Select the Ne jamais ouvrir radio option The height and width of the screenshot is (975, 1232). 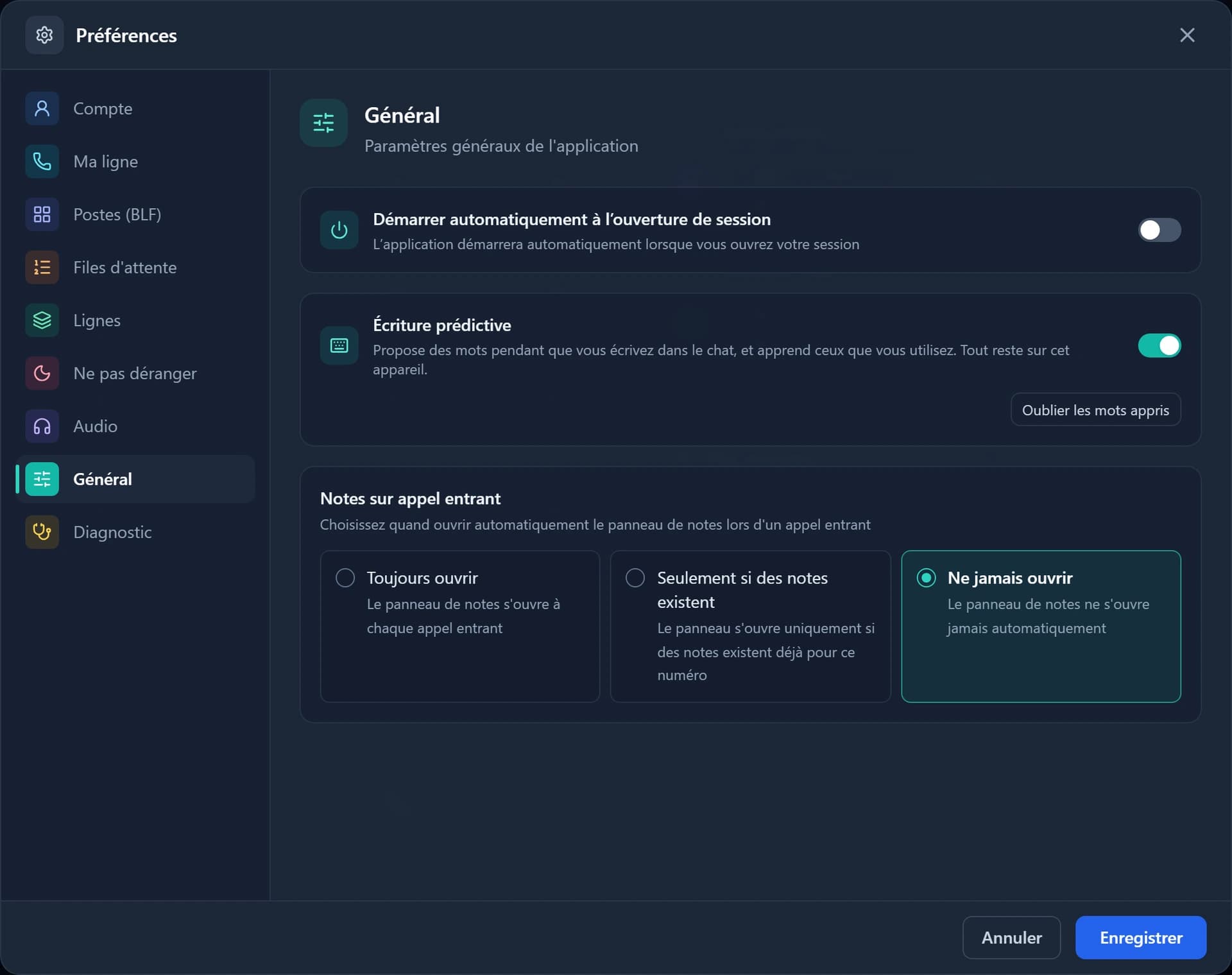point(1041,626)
